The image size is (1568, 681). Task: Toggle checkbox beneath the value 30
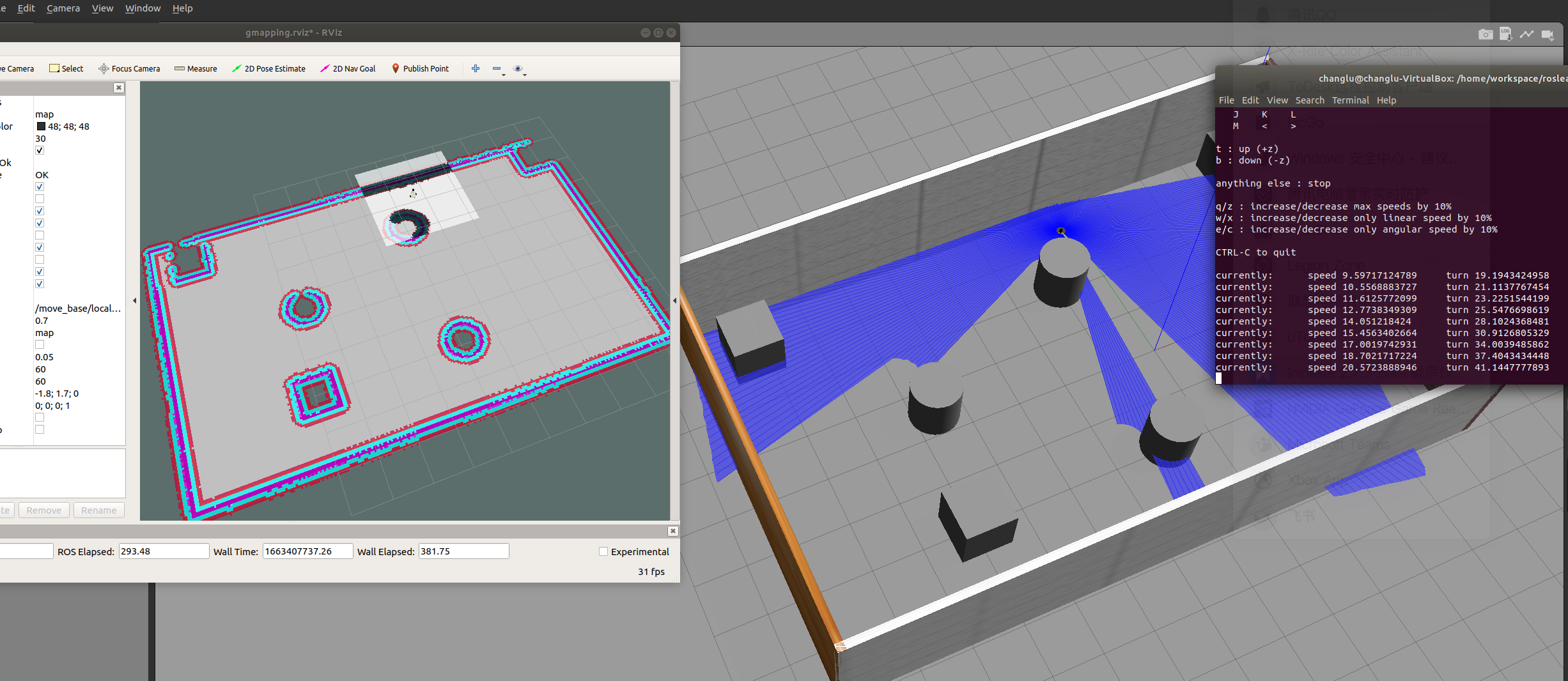(x=40, y=150)
